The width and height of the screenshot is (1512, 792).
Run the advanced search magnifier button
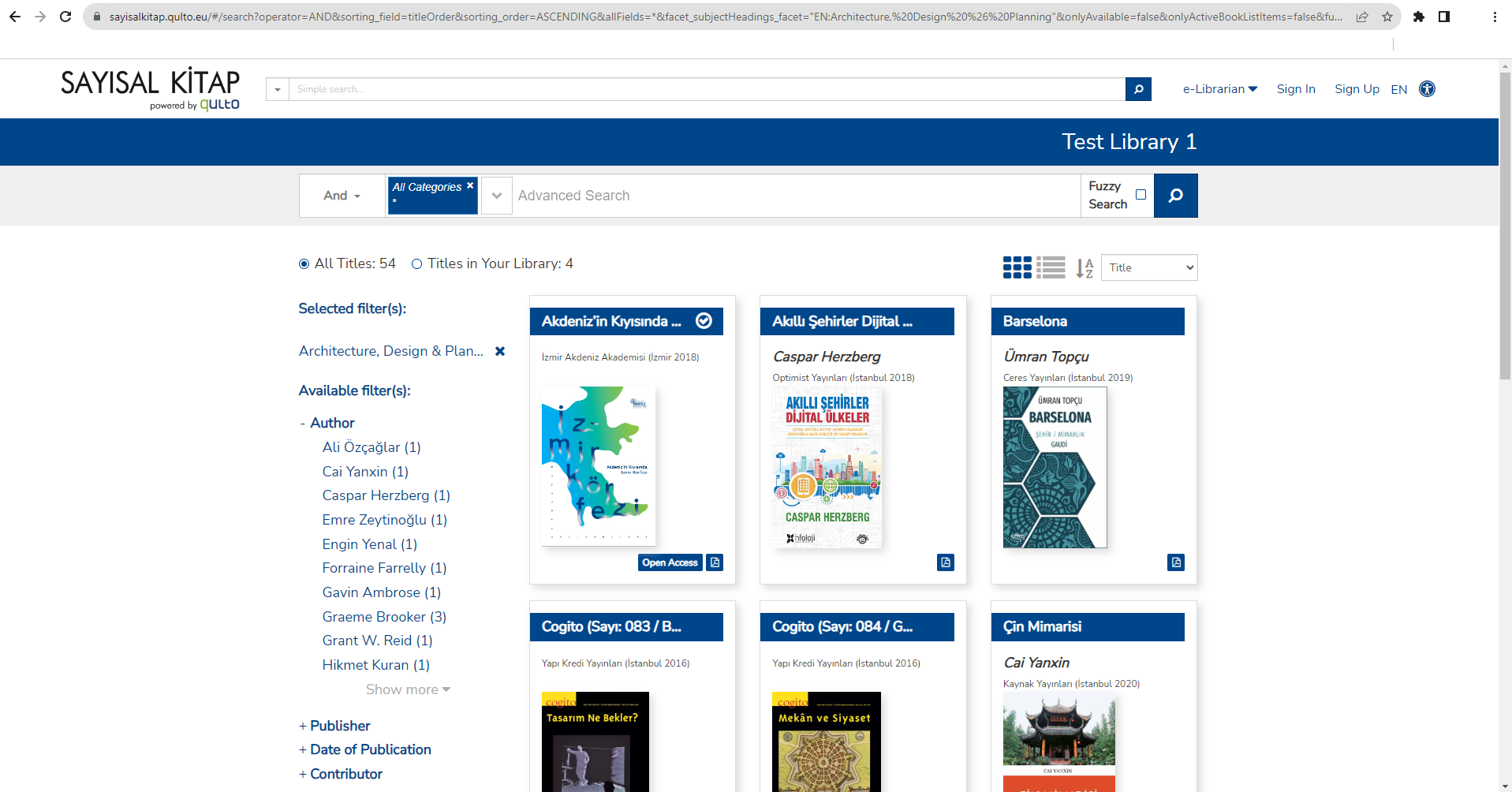1175,196
